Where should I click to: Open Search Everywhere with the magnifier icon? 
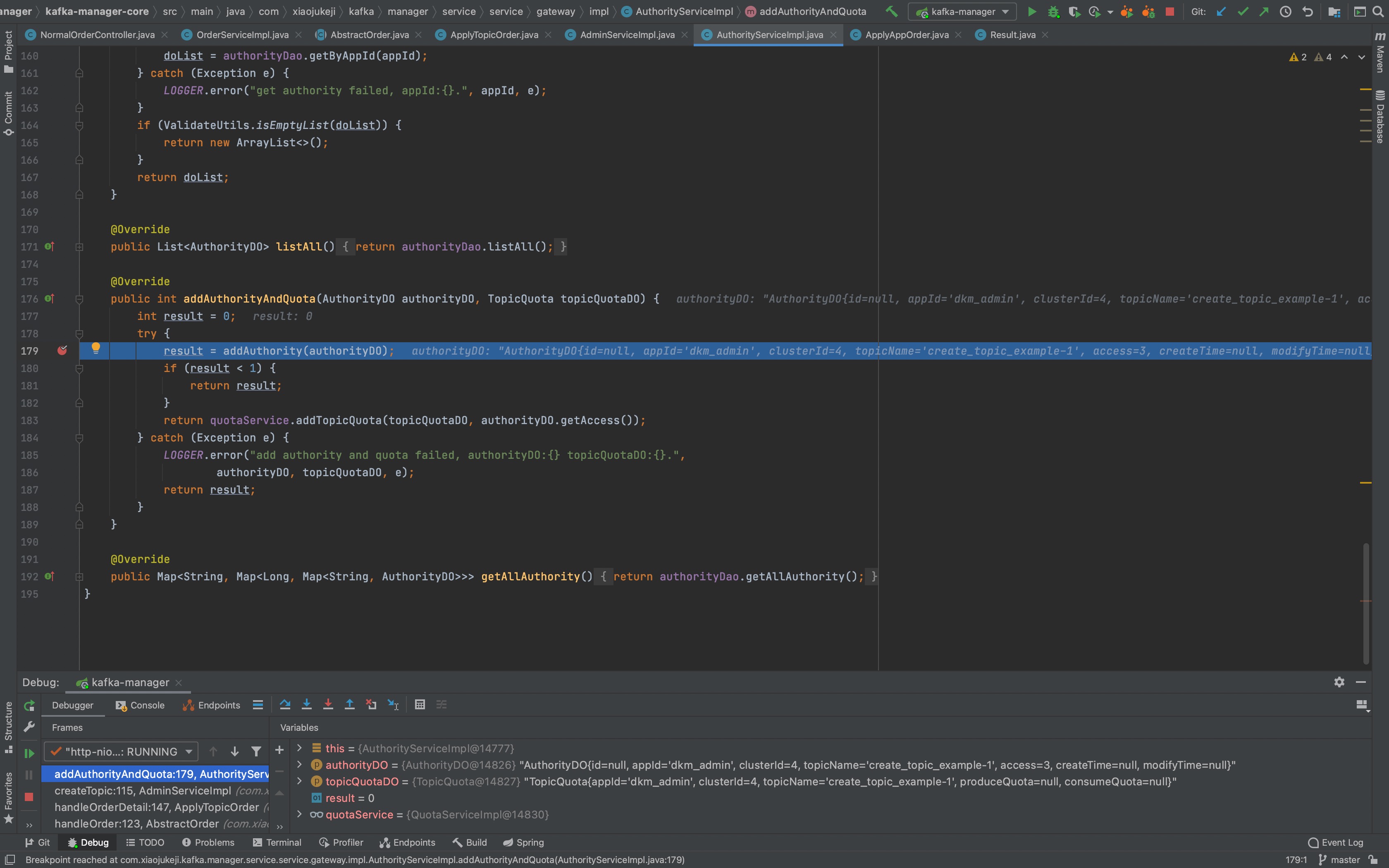pyautogui.click(x=1379, y=12)
